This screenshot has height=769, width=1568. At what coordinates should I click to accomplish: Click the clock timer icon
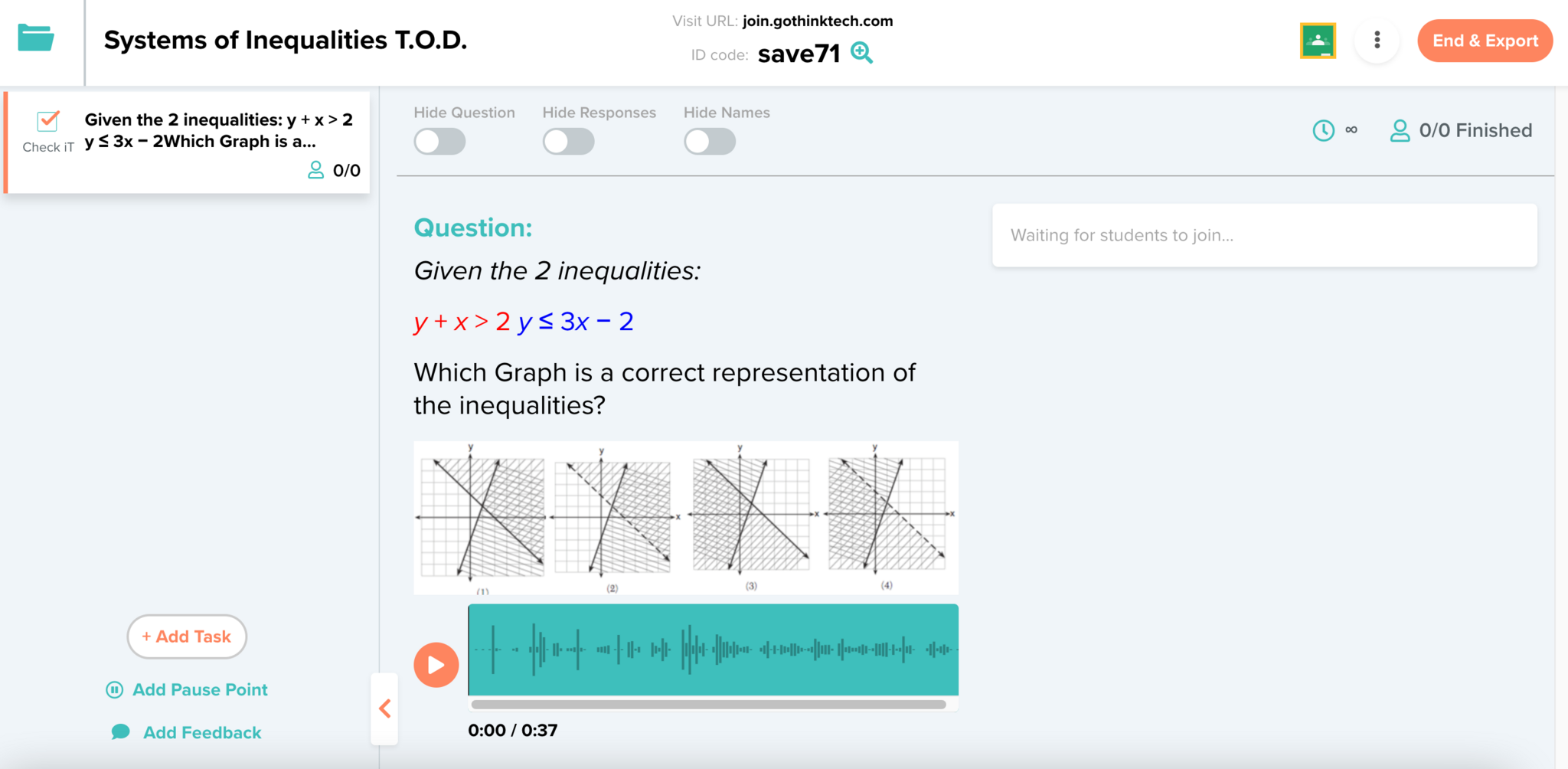[x=1323, y=130]
